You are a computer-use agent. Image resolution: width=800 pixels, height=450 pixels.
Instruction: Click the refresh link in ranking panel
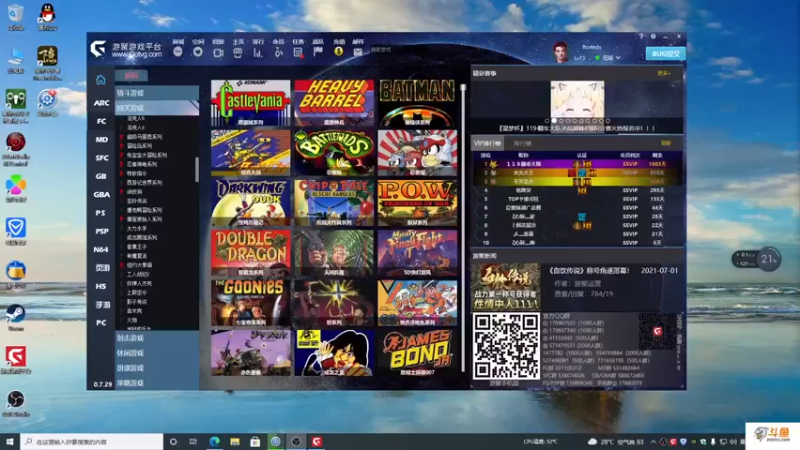[x=666, y=143]
